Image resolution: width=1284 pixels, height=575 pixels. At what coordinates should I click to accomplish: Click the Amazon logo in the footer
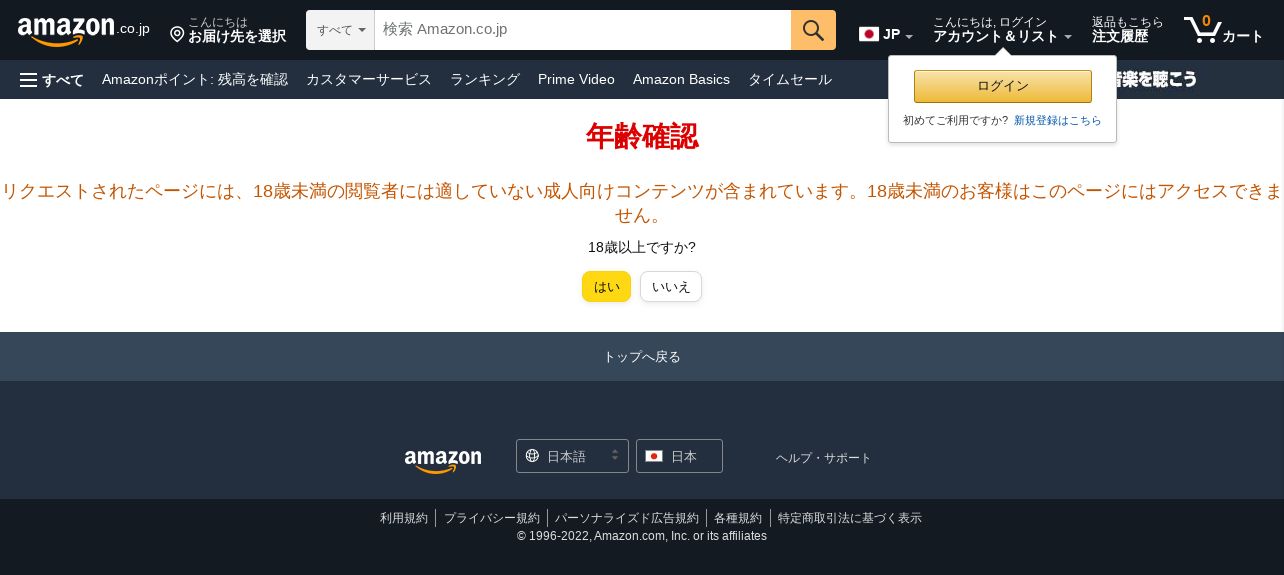pyautogui.click(x=443, y=461)
